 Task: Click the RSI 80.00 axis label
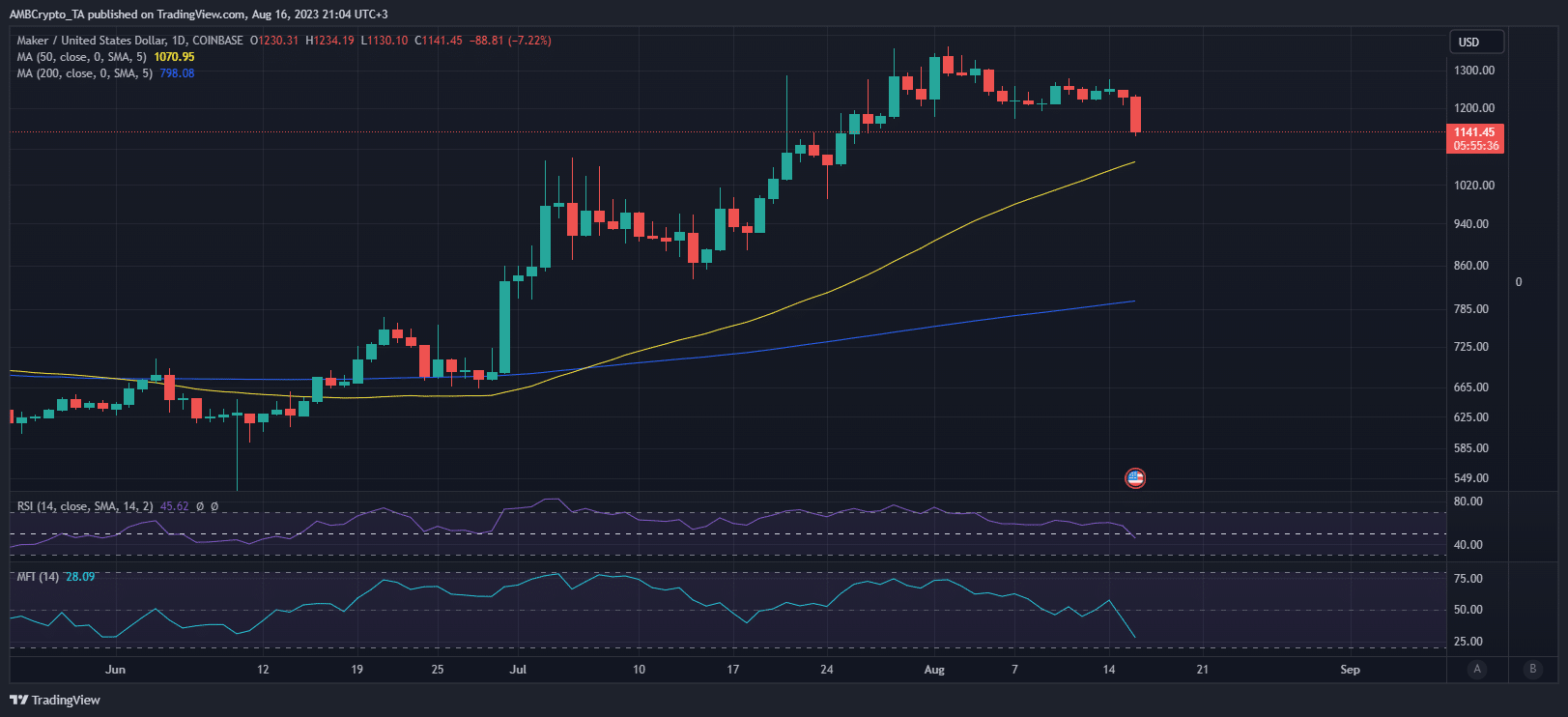coord(1468,502)
